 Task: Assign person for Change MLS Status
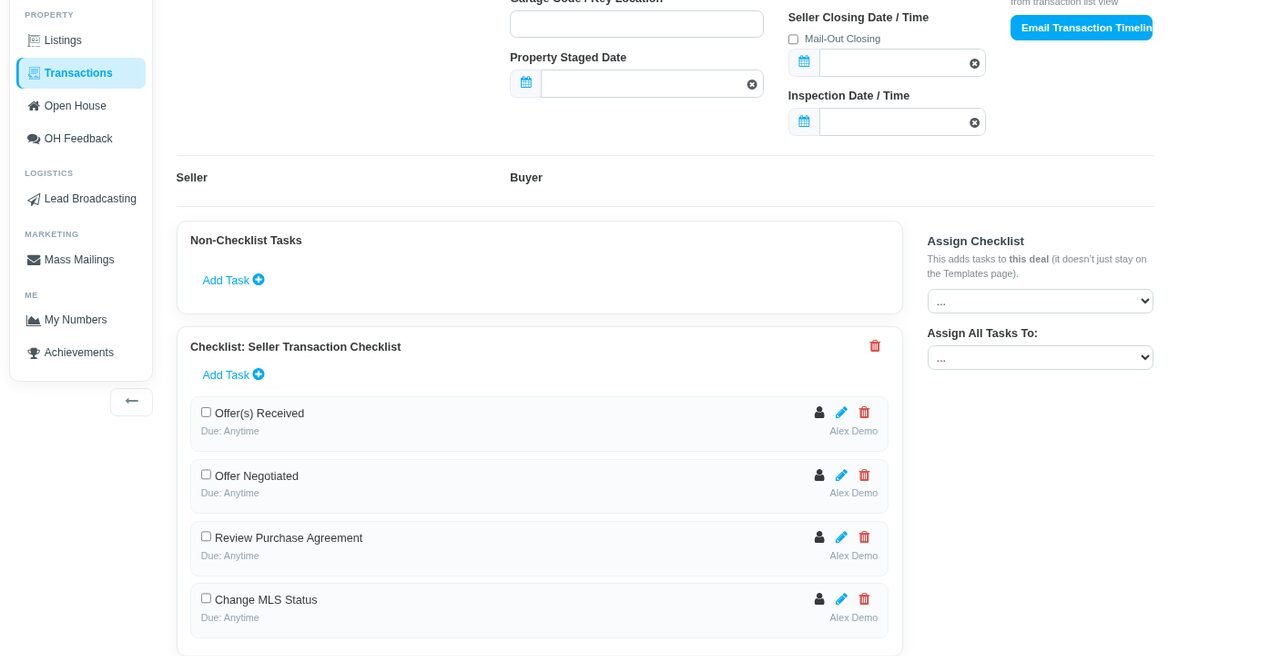[819, 599]
